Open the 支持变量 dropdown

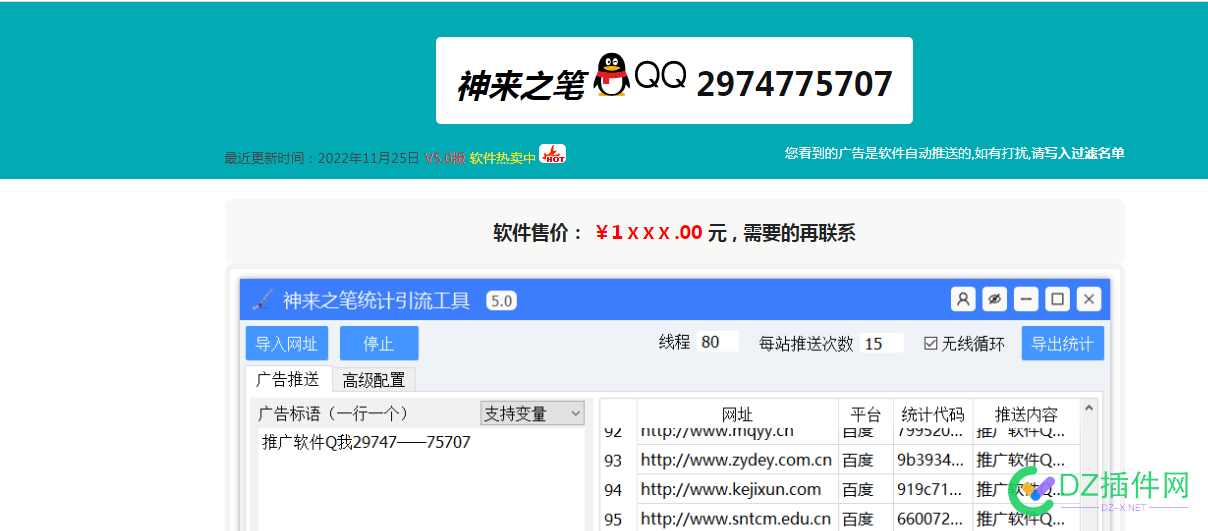(x=532, y=413)
